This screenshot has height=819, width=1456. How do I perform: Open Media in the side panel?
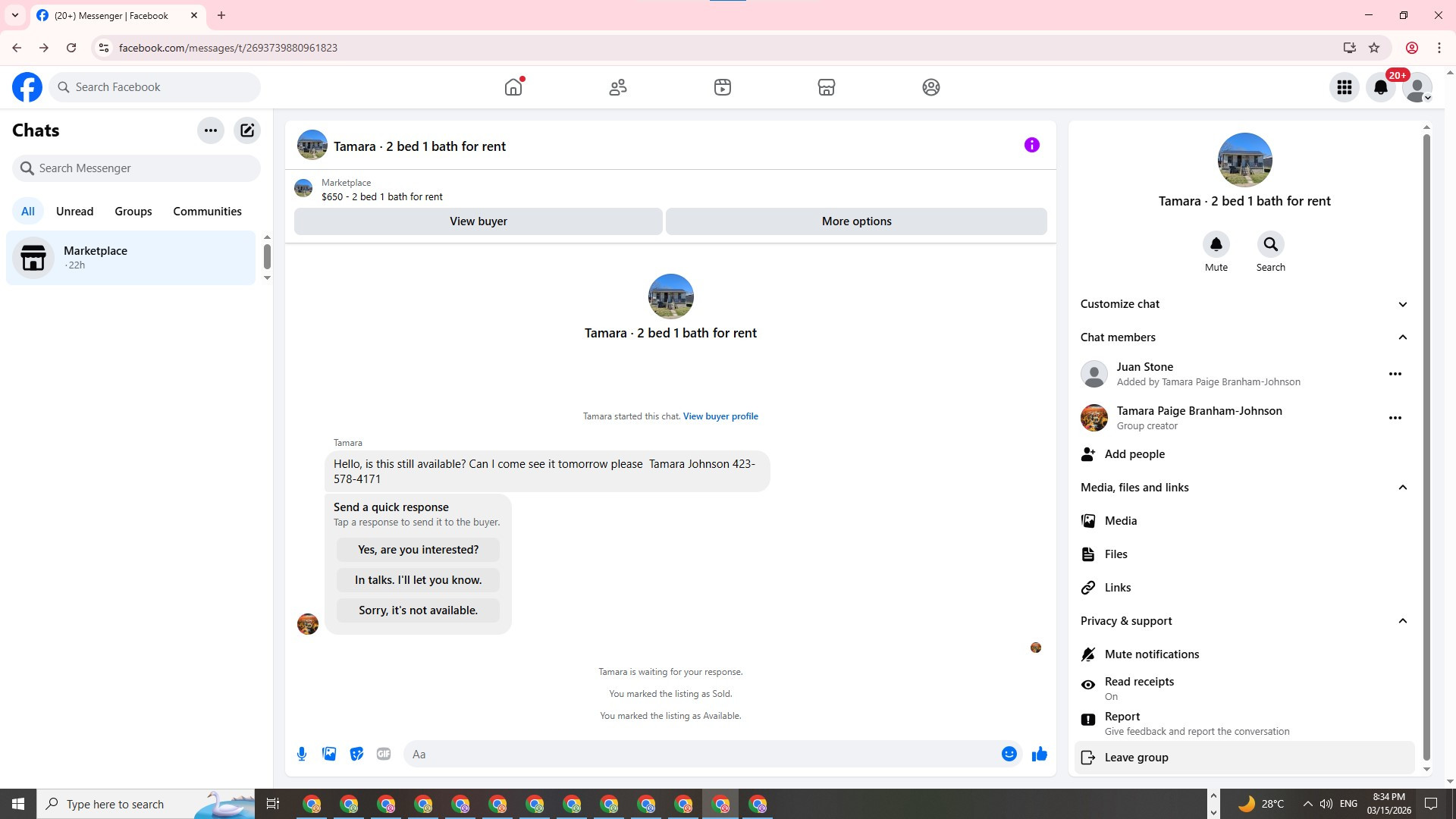[1244, 521]
